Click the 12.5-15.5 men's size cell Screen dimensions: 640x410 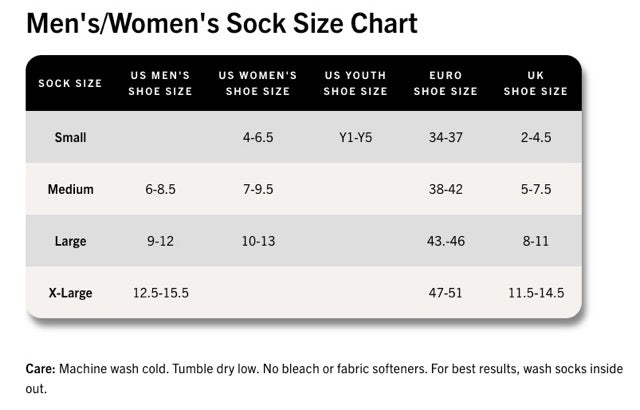(159, 293)
